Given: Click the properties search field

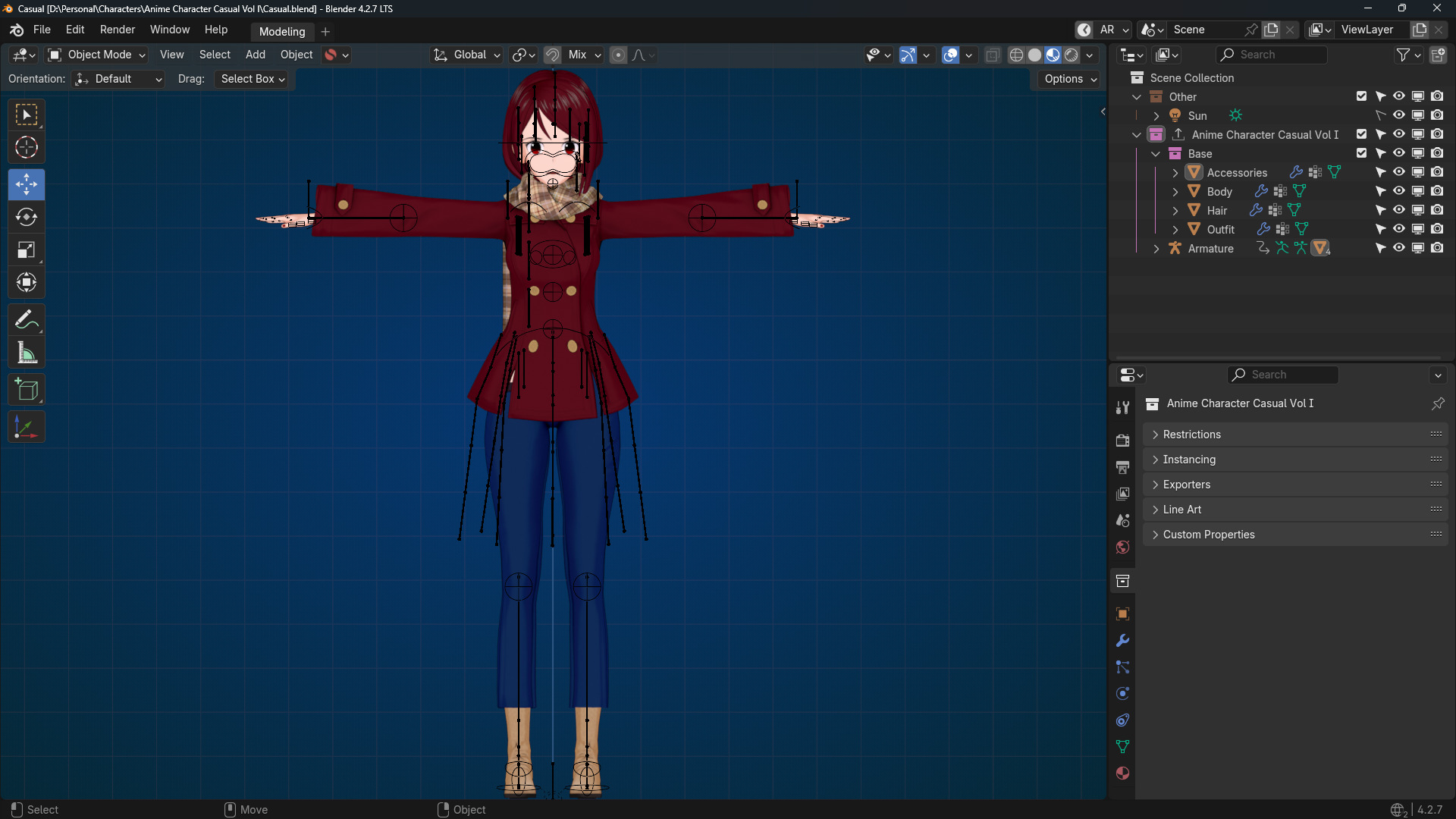Looking at the screenshot, I should (x=1283, y=375).
